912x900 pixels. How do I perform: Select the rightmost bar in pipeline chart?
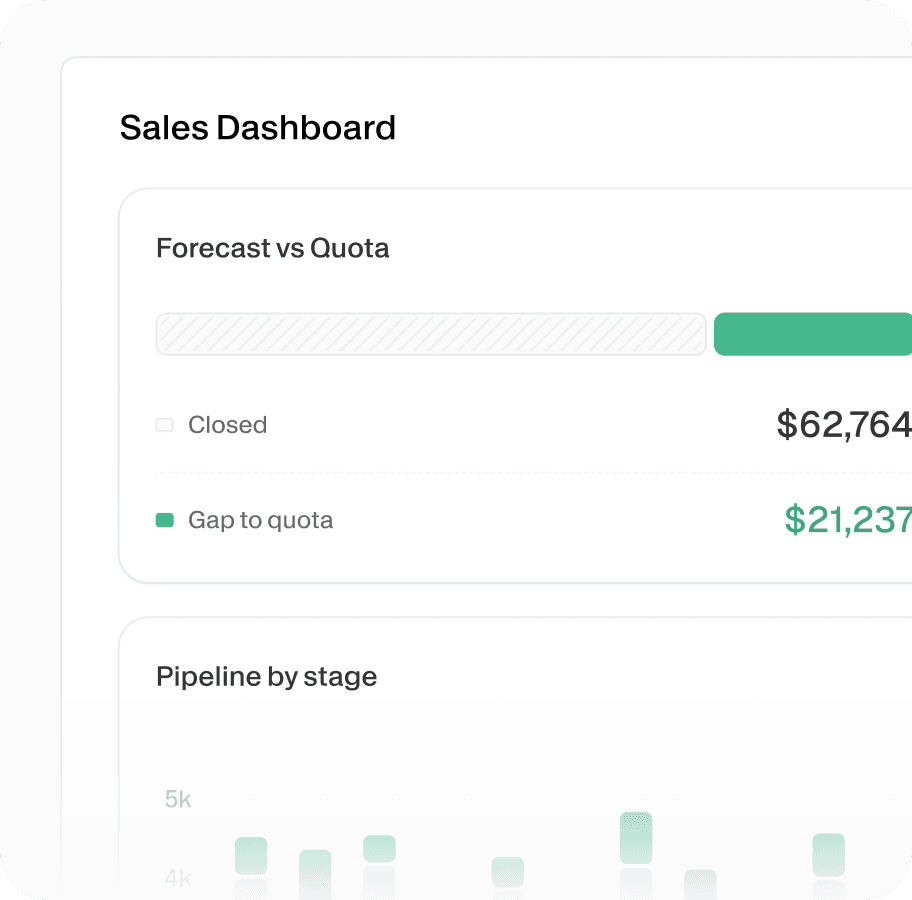pos(828,855)
